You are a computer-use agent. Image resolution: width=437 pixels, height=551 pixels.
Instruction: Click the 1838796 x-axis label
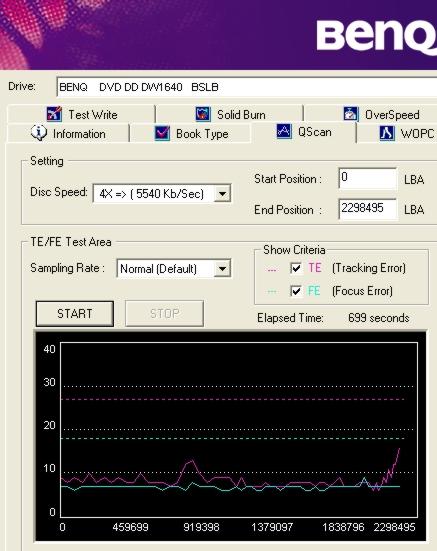(x=343, y=527)
